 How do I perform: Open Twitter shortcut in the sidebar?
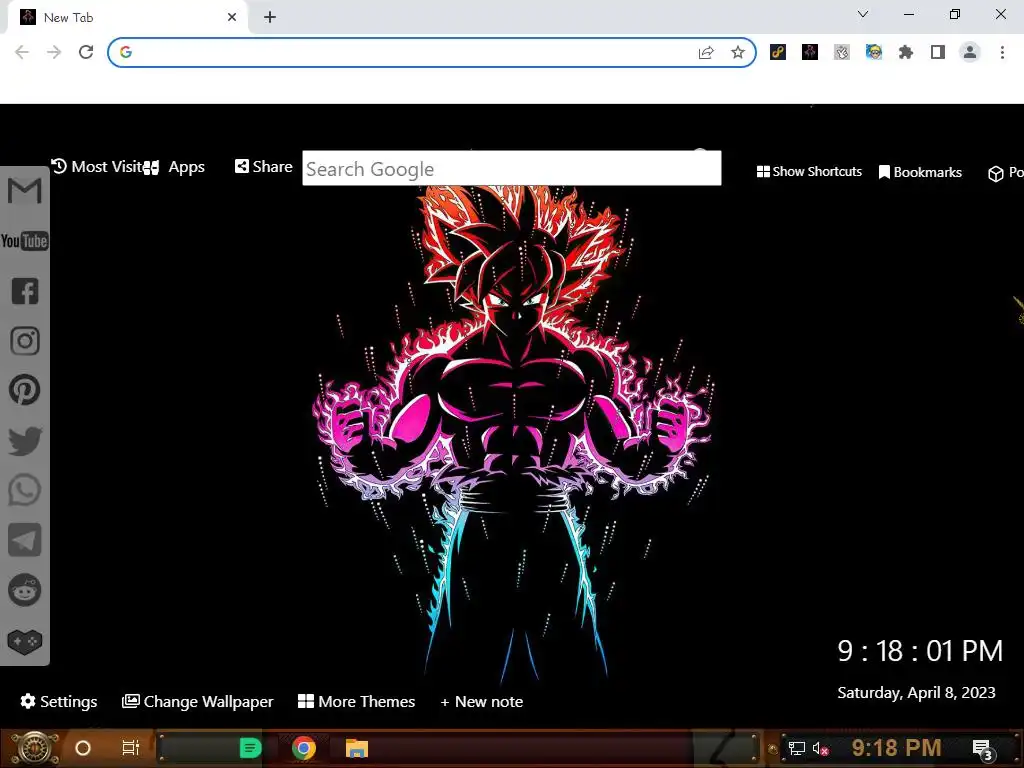click(25, 441)
